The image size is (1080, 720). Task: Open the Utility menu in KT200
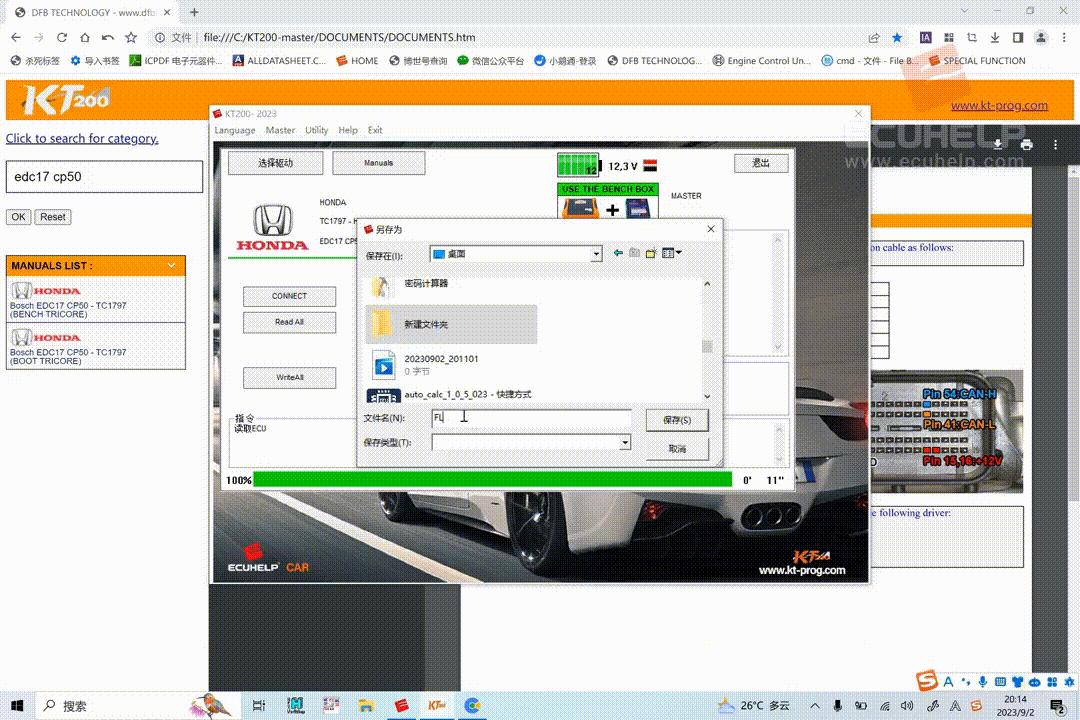pos(316,130)
